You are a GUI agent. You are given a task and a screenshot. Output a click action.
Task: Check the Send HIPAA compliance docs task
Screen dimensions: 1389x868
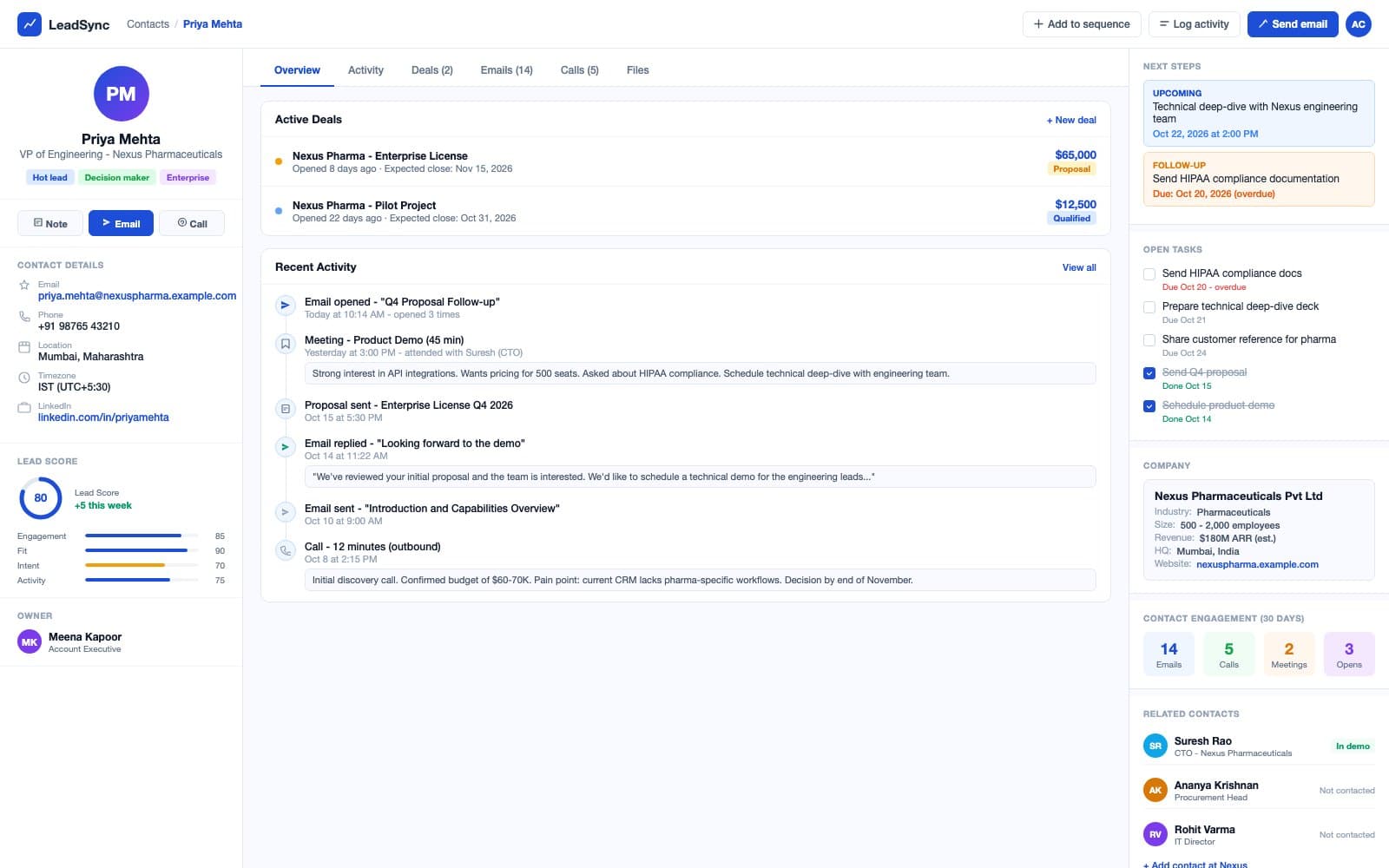click(x=1149, y=274)
